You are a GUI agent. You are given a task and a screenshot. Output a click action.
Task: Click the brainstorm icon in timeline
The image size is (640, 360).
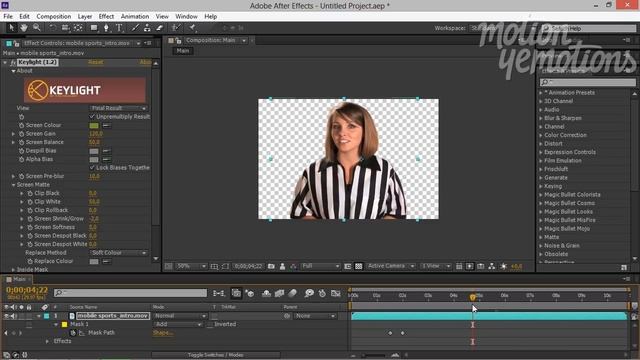pyautogui.click(x=309, y=293)
